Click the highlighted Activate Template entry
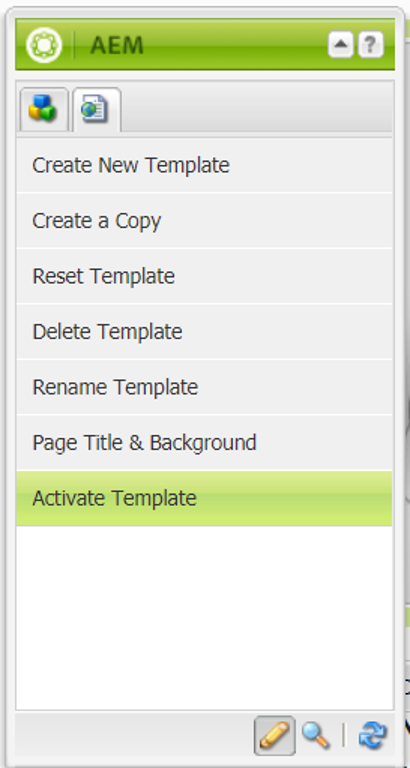The height and width of the screenshot is (768, 410). [204, 498]
